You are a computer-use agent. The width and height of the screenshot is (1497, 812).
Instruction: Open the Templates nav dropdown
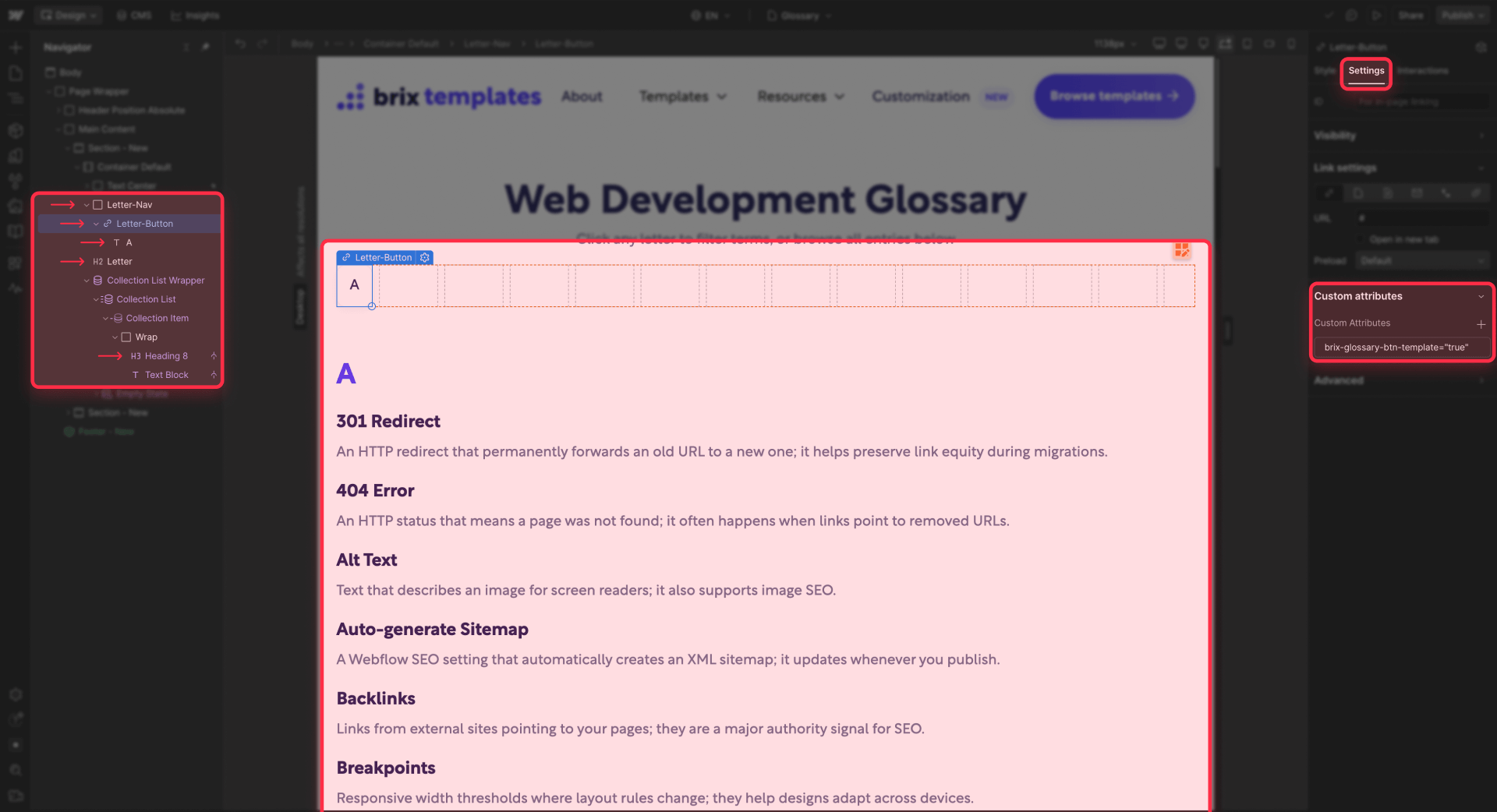pyautogui.click(x=683, y=97)
